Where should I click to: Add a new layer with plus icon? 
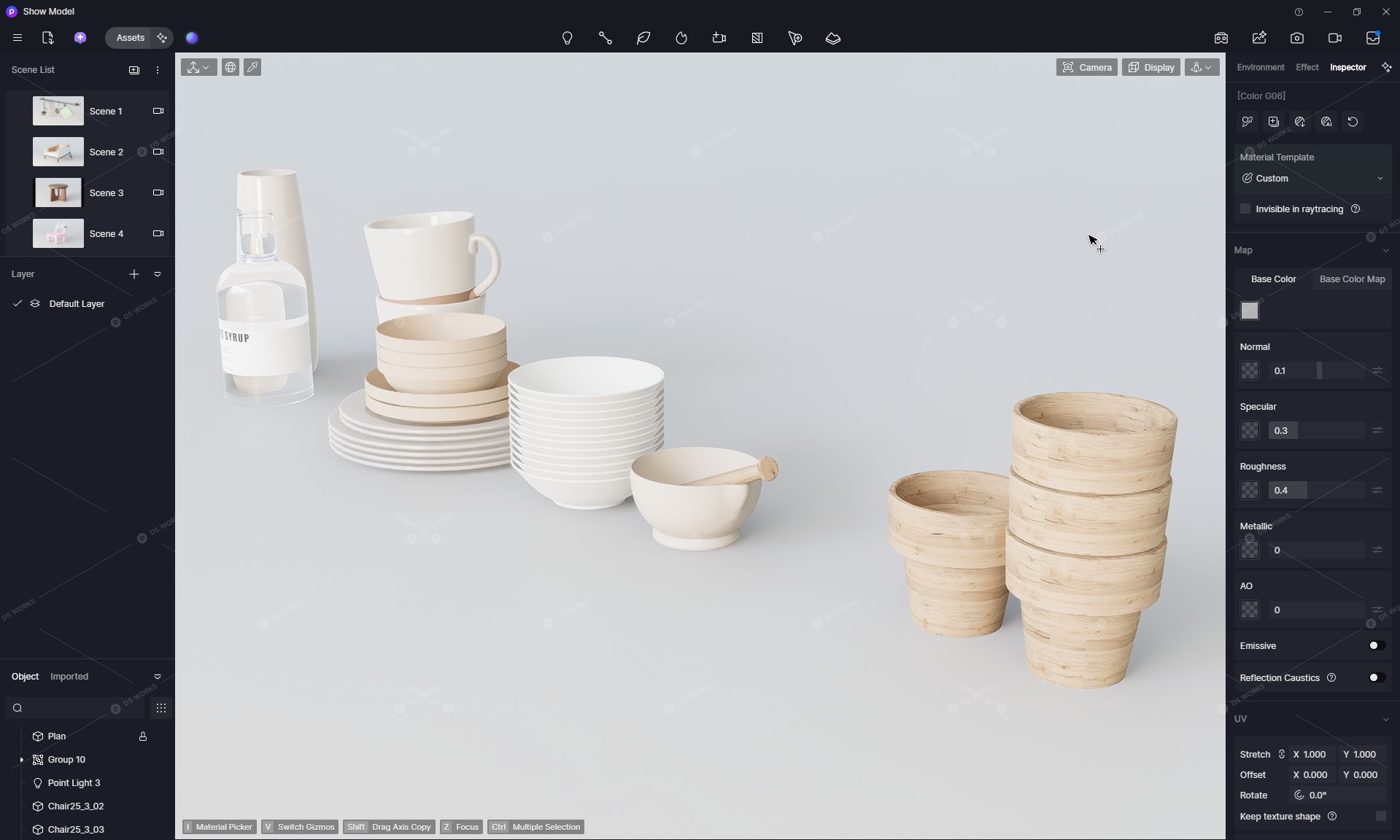point(134,274)
